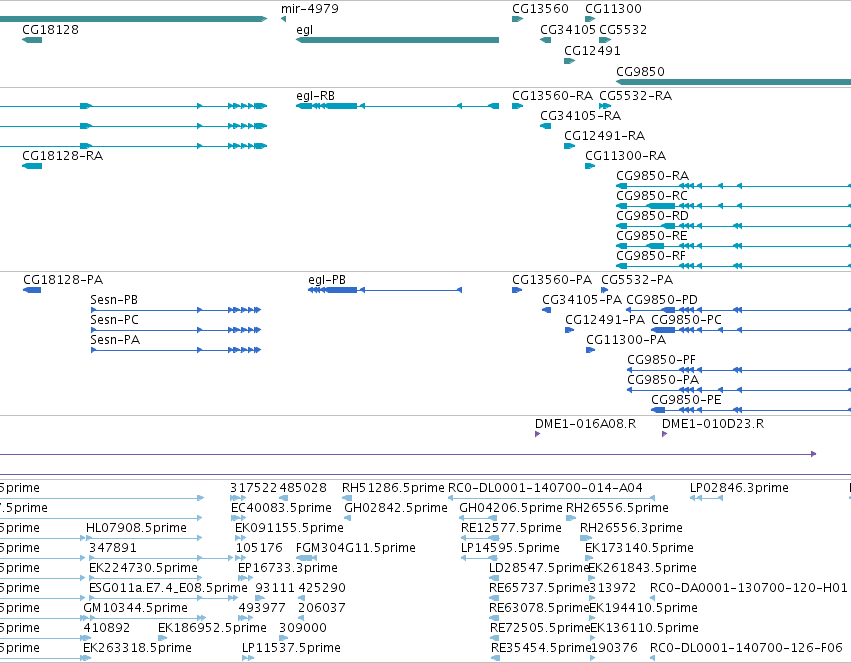This screenshot has width=851, height=663.
Task: Select the LP02846.3prime EST
Action: 706,498
